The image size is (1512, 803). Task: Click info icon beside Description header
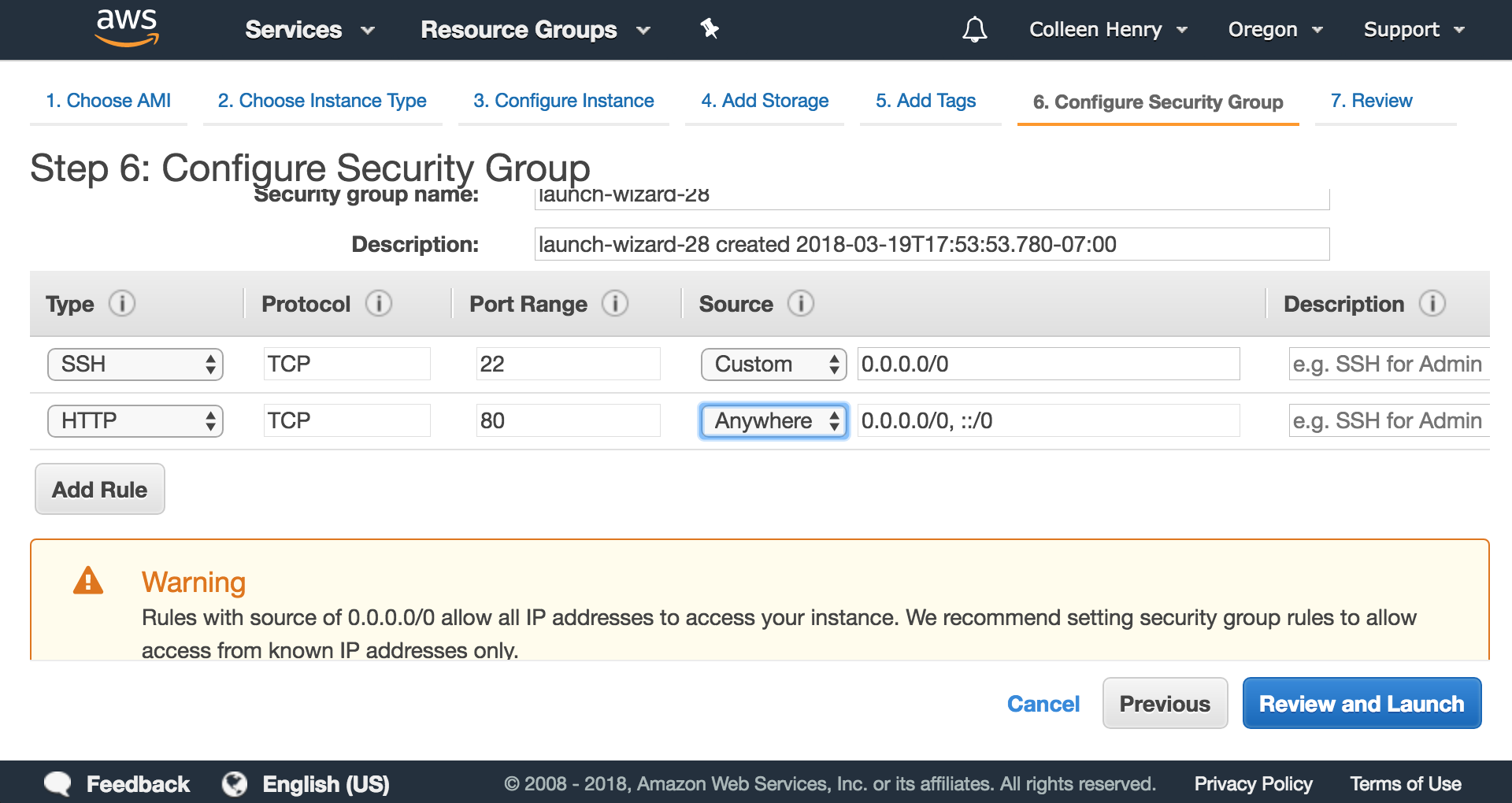click(x=1432, y=303)
